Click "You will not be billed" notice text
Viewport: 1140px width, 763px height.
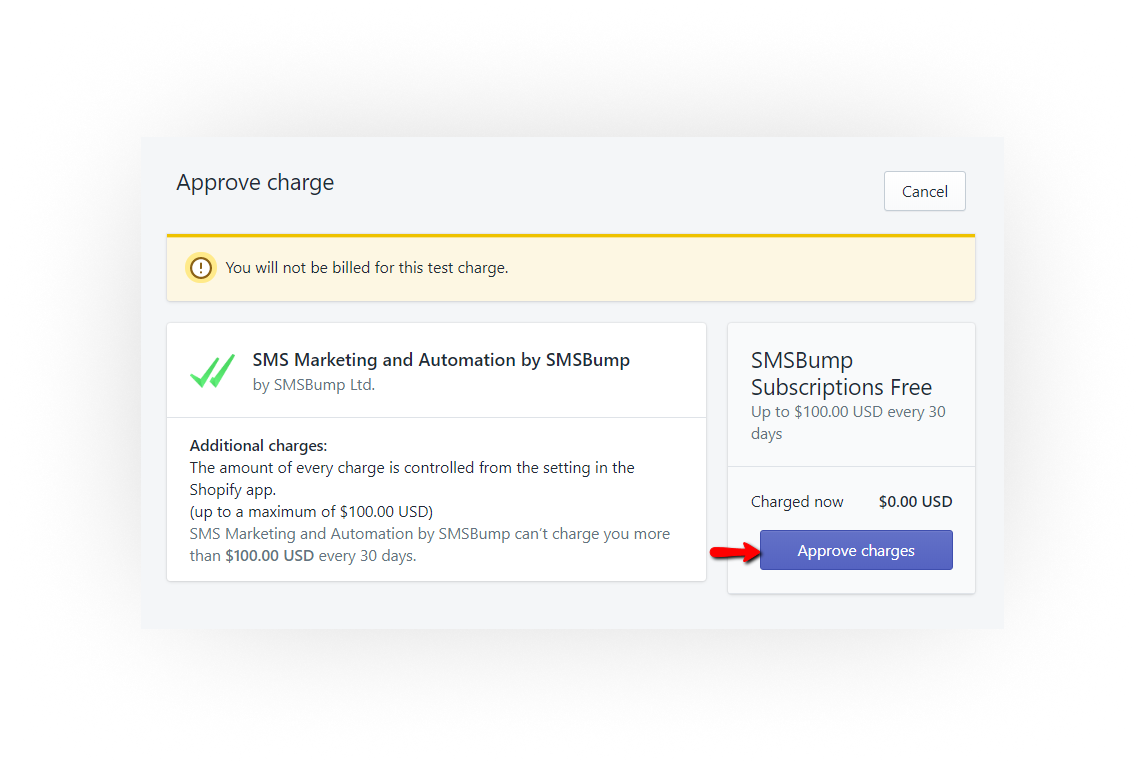click(x=366, y=268)
